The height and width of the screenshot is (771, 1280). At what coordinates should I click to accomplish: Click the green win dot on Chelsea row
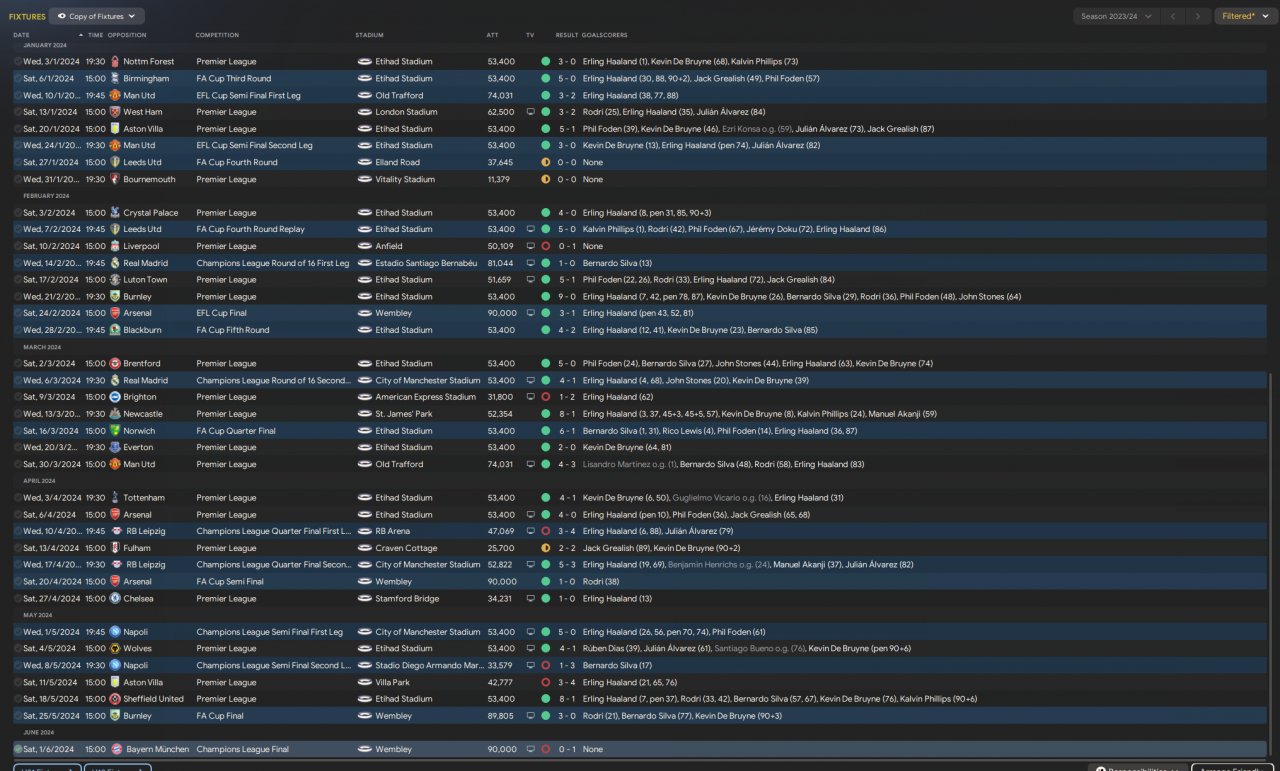point(546,599)
